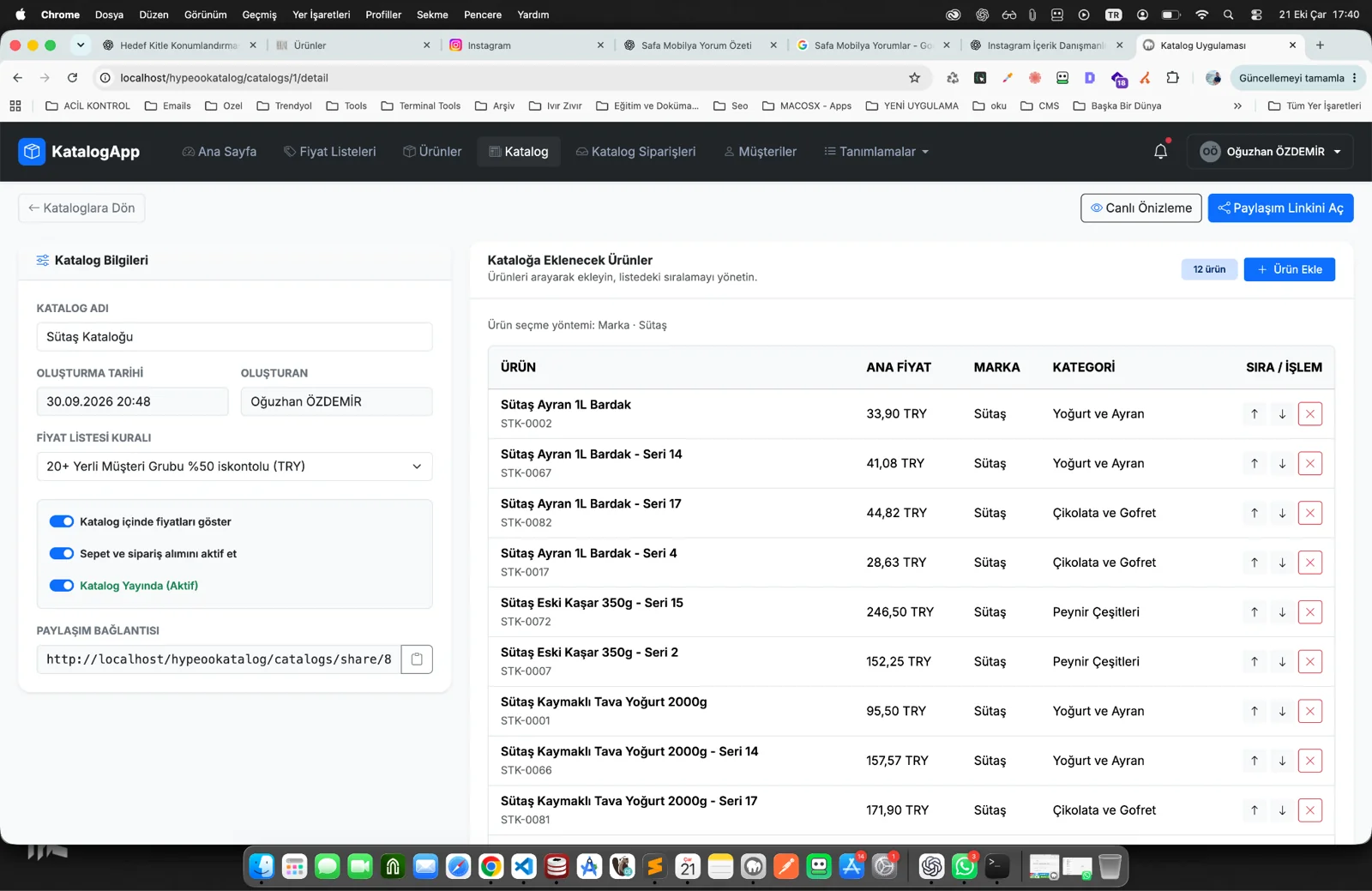This screenshot has height=891, width=1372.
Task: Move Sütaş Eski Kaşar 350g Seri 2 up
Action: coord(1255,662)
